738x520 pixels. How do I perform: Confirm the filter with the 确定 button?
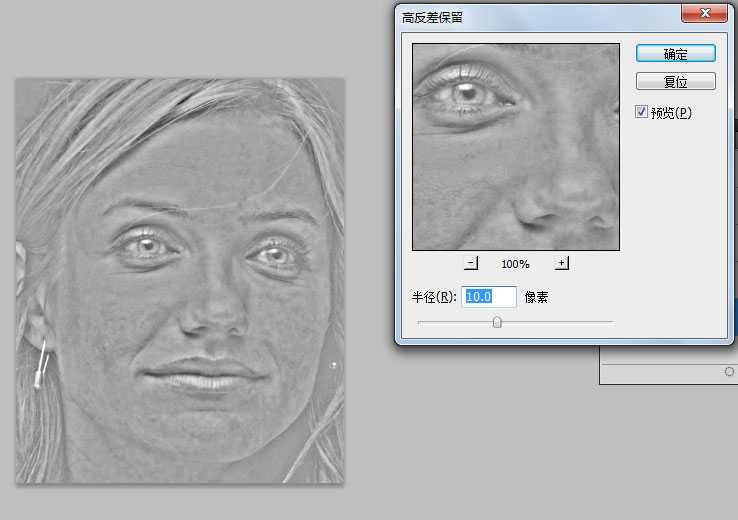coord(675,53)
